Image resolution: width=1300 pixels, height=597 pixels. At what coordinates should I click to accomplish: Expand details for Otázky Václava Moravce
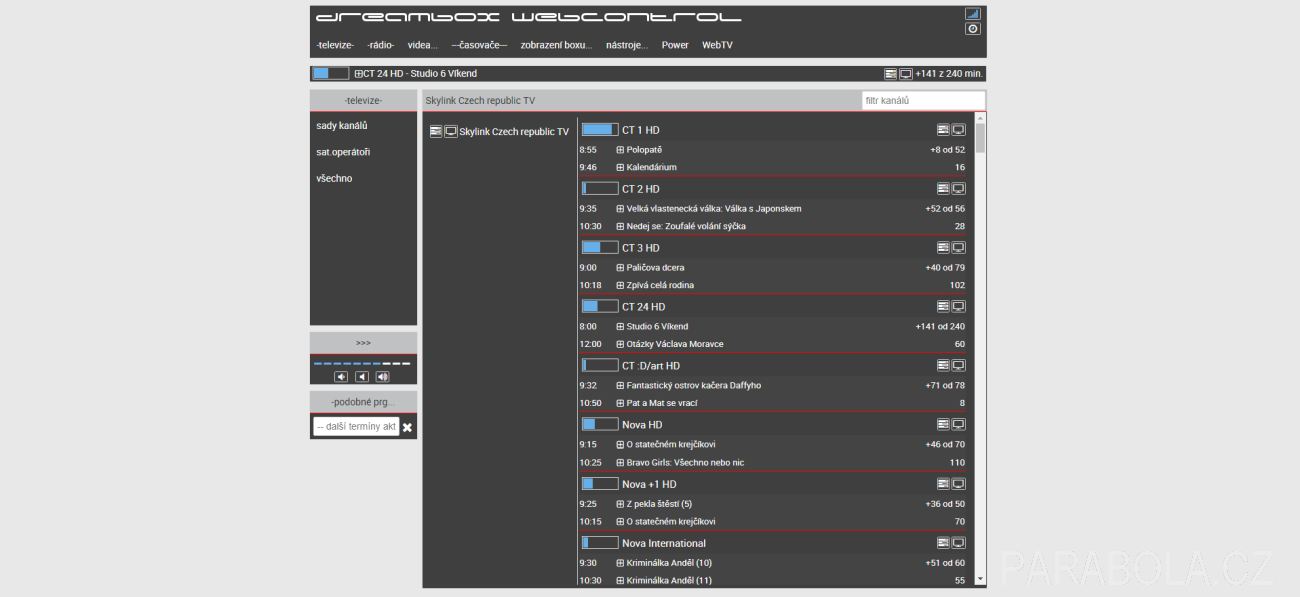click(620, 345)
